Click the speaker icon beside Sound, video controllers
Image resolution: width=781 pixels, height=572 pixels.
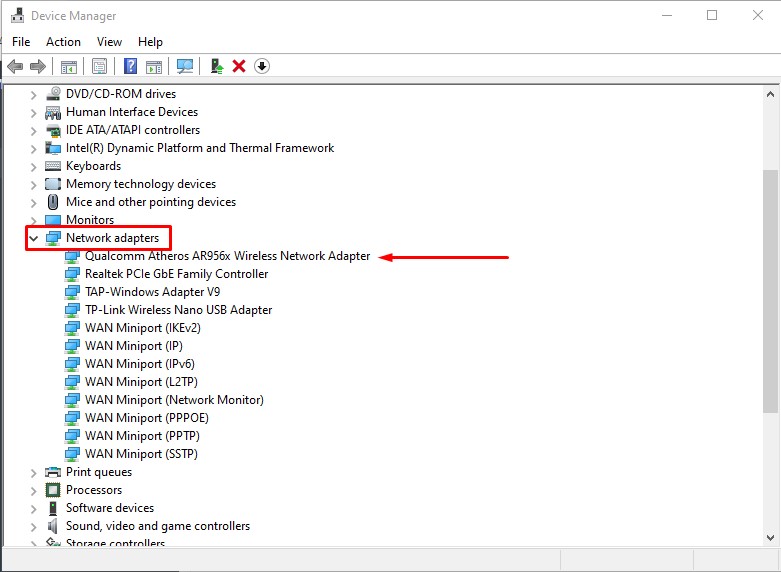tap(53, 526)
